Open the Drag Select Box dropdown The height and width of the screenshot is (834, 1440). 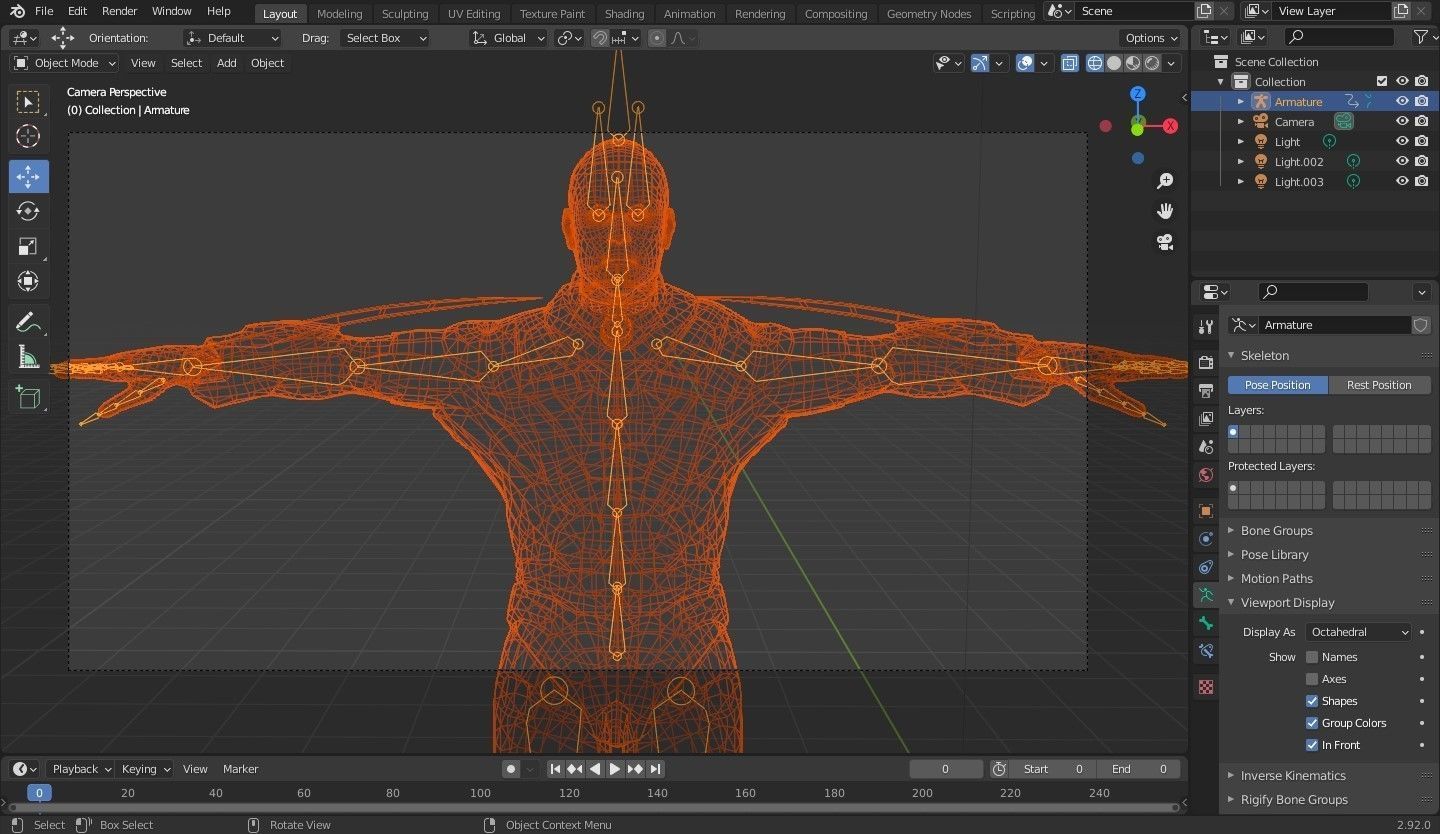[x=384, y=38]
